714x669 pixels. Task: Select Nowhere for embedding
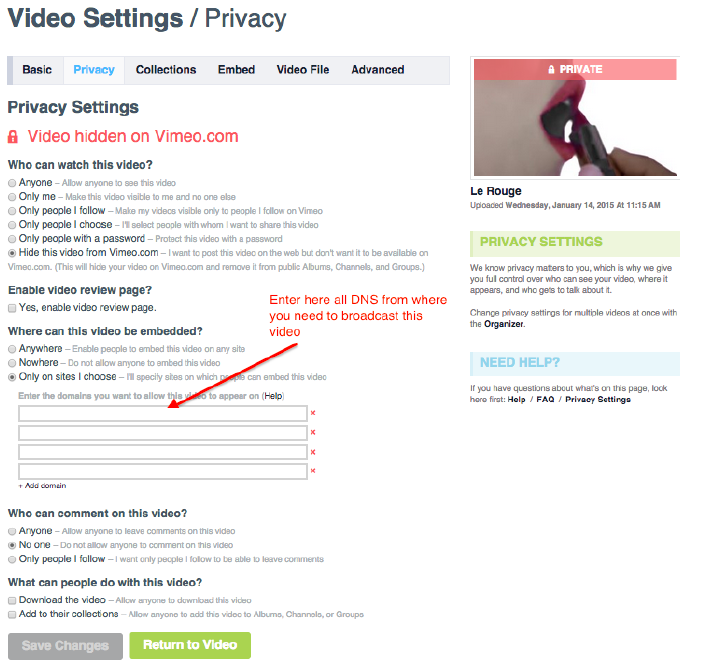pos(12,363)
